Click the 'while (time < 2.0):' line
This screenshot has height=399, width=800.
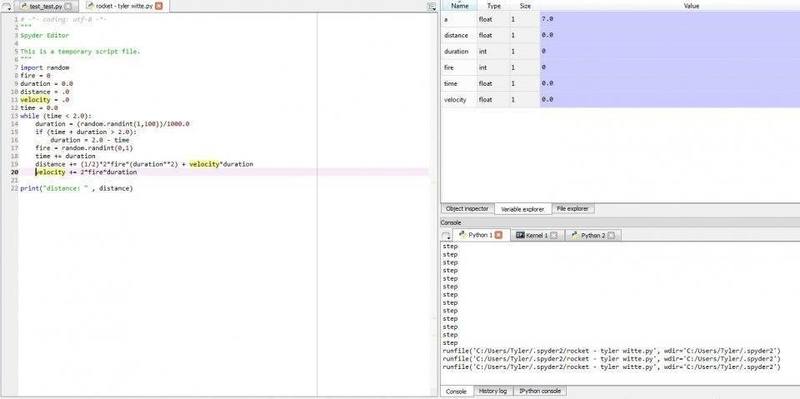(56, 116)
